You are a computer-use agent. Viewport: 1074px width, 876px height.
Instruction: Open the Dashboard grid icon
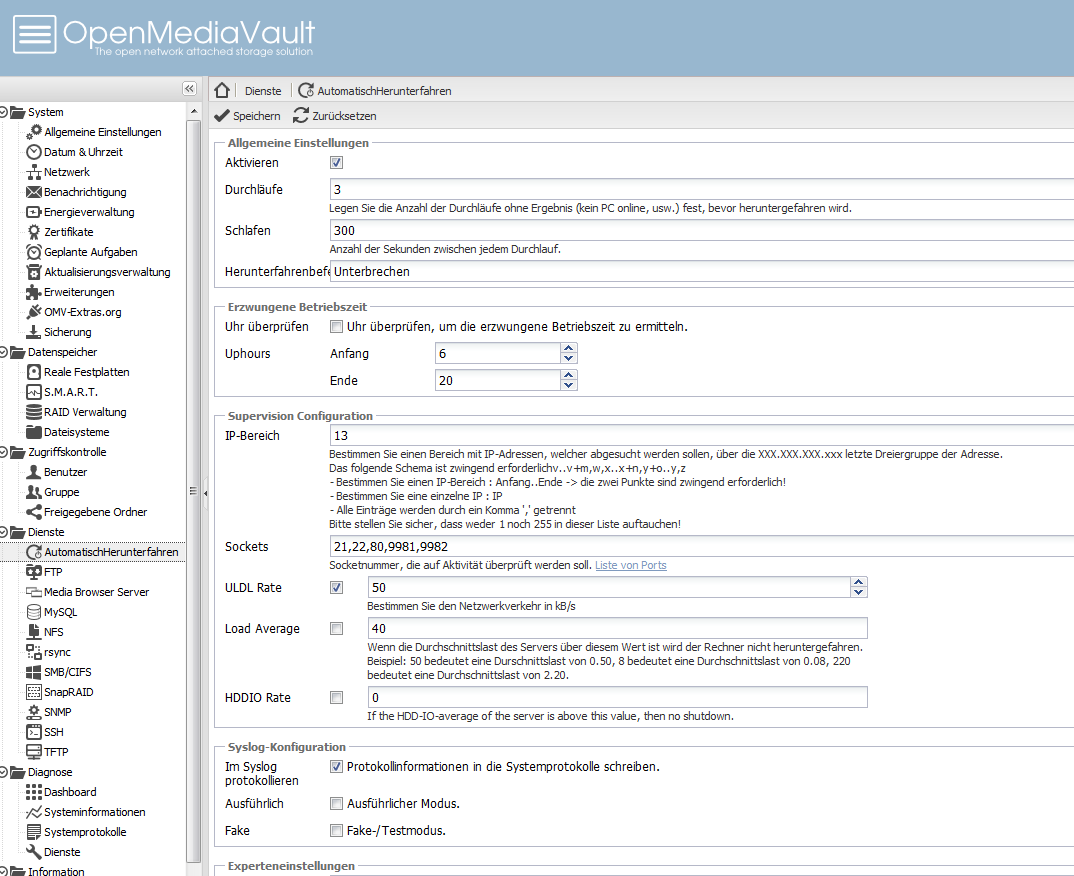click(34, 792)
